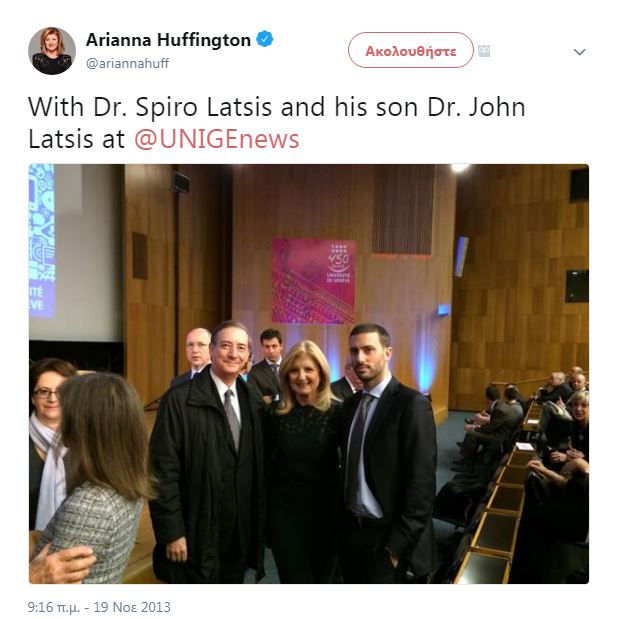Click the projection screen in the photo
The image size is (623, 619).
pyautogui.click(x=75, y=253)
